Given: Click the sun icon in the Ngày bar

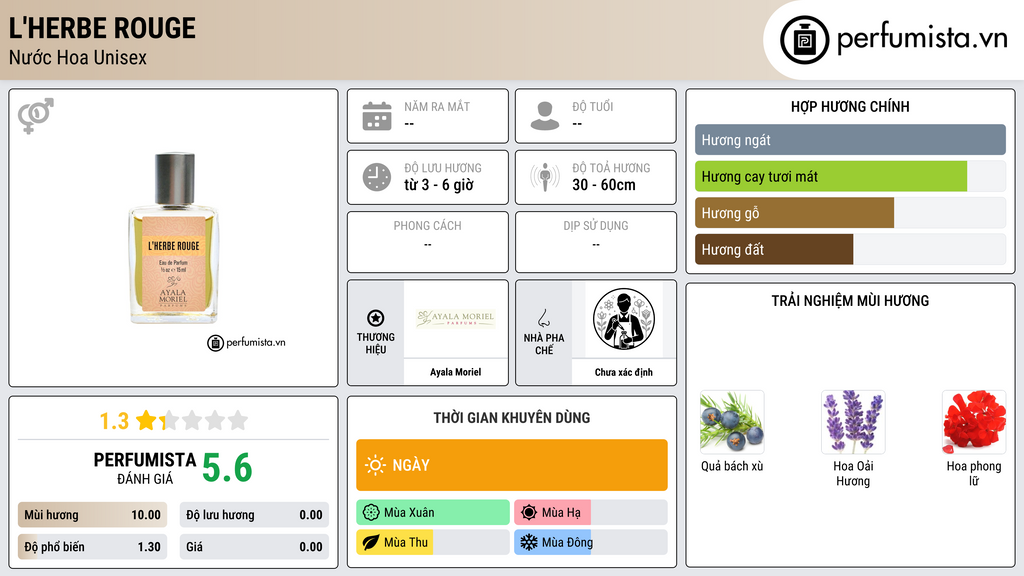Looking at the screenshot, I should pos(375,465).
